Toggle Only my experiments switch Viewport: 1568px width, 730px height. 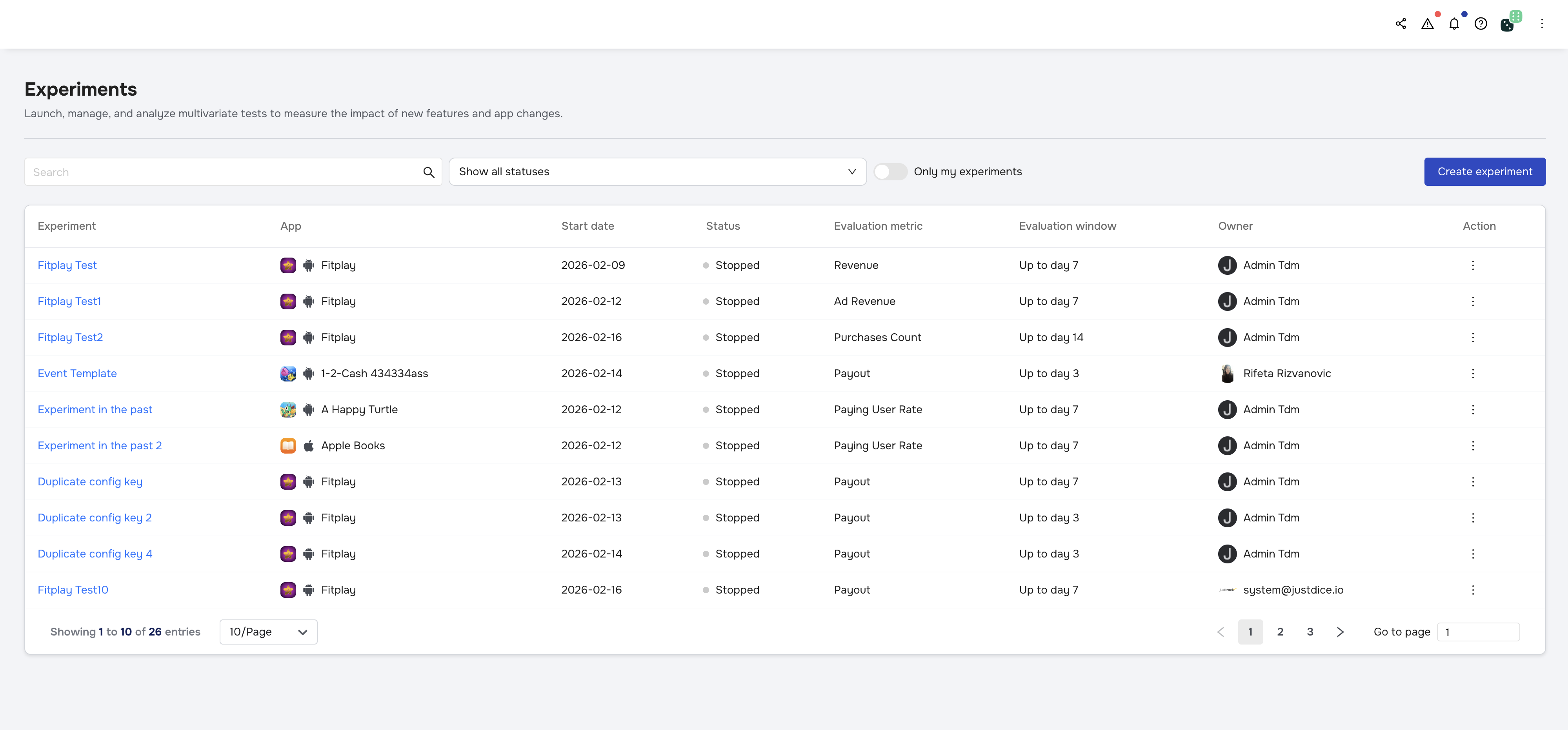[890, 172]
